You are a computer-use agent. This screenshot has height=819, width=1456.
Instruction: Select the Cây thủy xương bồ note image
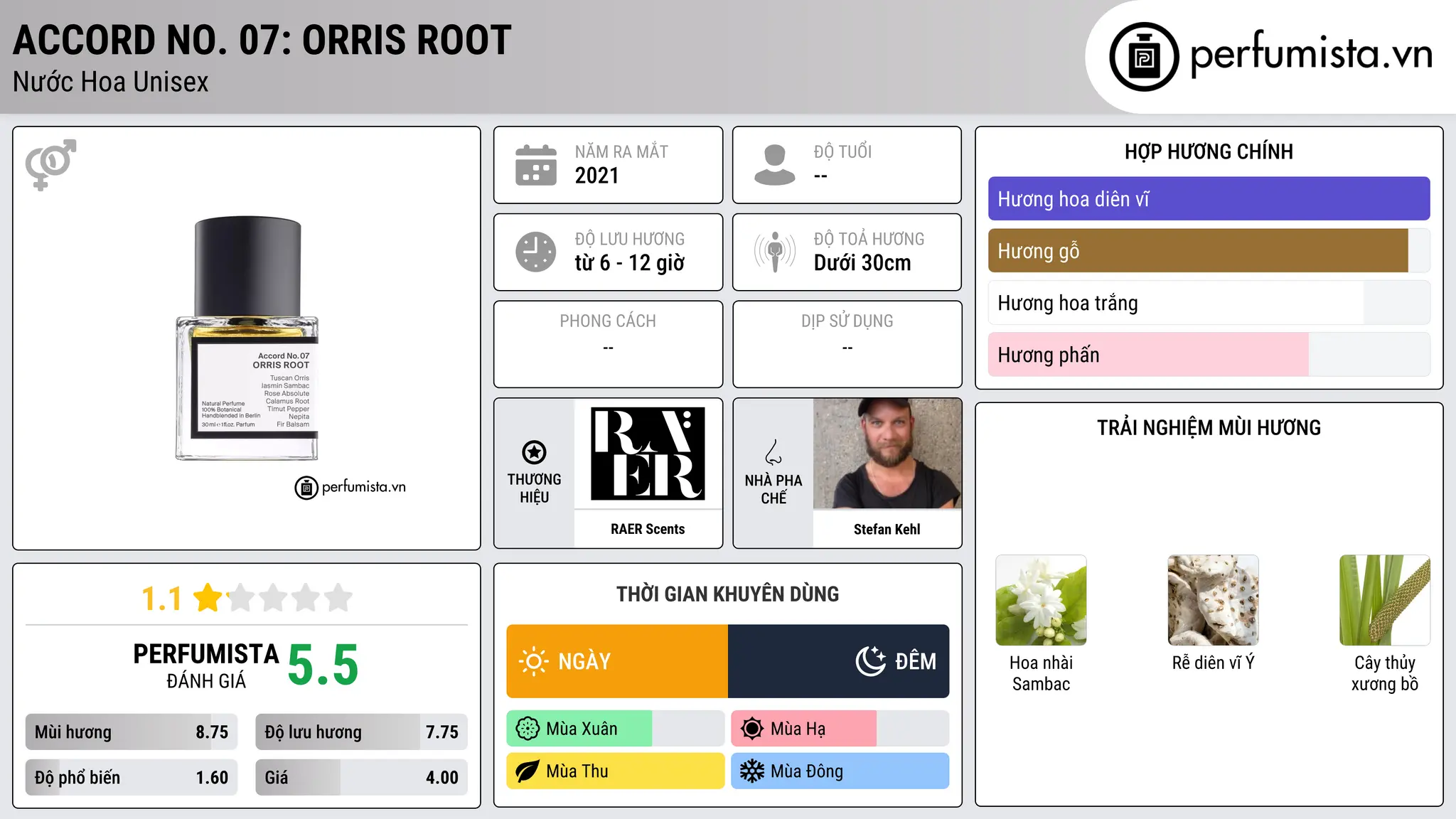(x=1385, y=600)
